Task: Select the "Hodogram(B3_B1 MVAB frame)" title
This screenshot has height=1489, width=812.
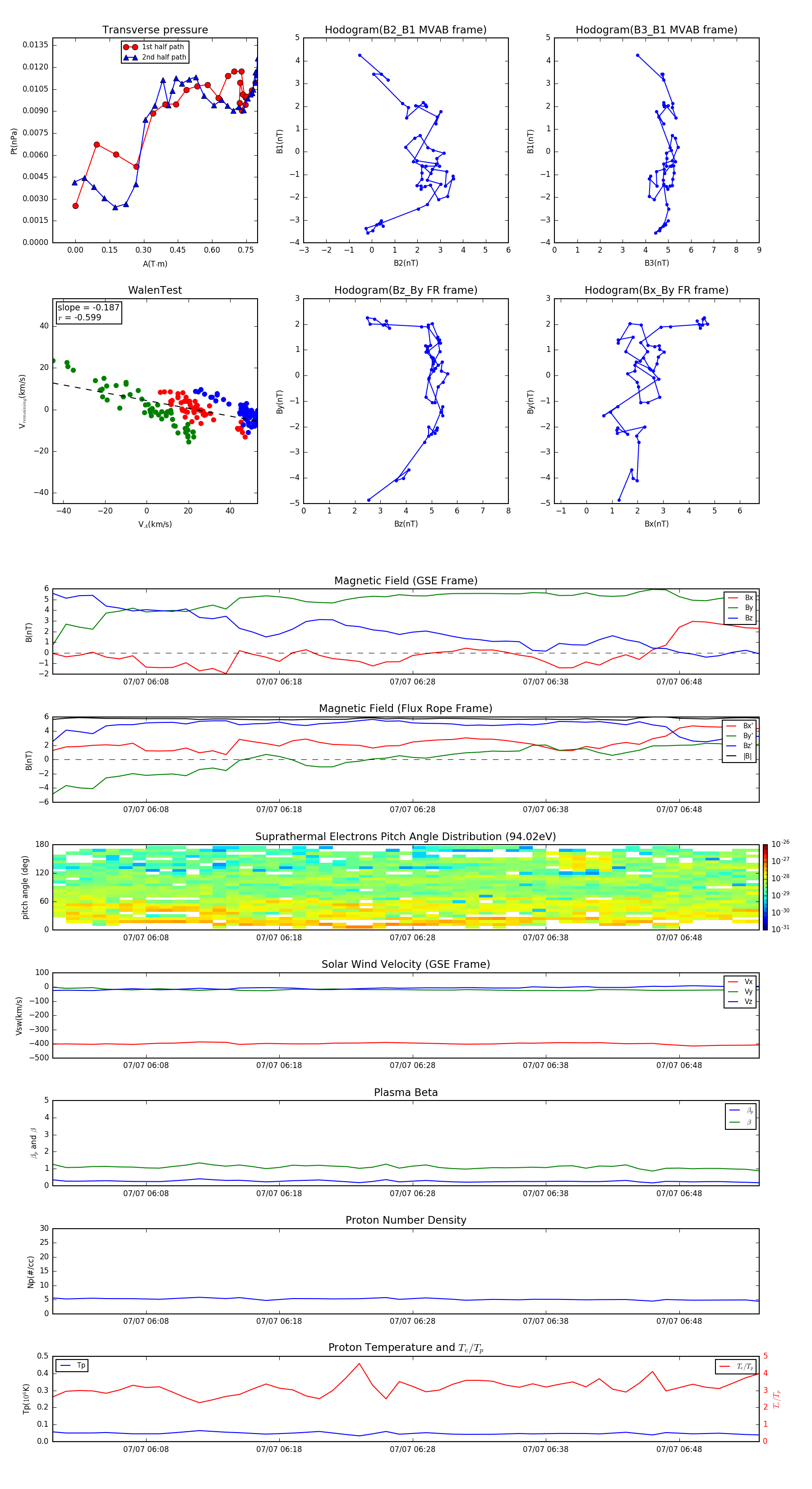Action: (x=656, y=30)
